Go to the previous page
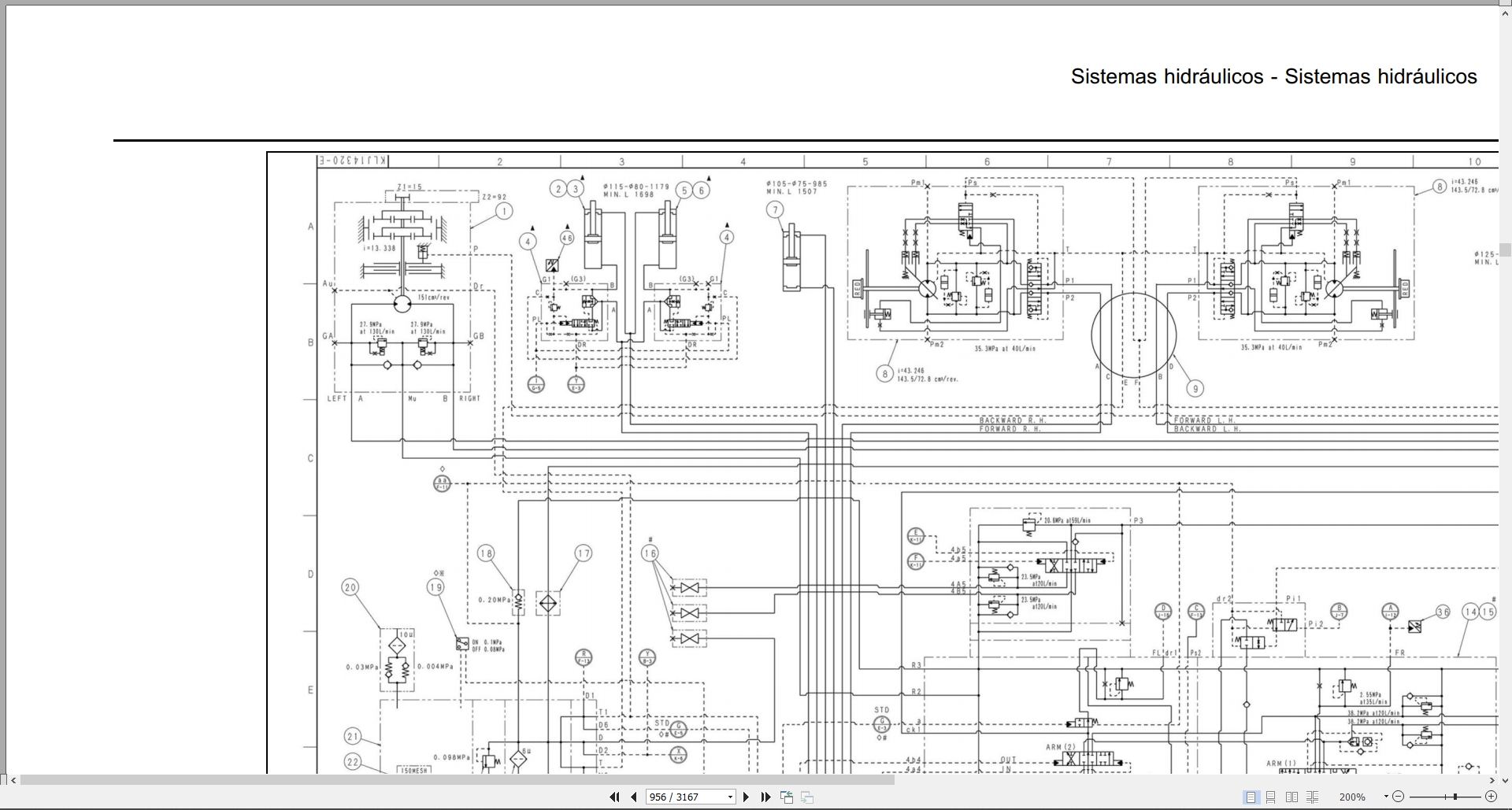 pyautogui.click(x=633, y=797)
